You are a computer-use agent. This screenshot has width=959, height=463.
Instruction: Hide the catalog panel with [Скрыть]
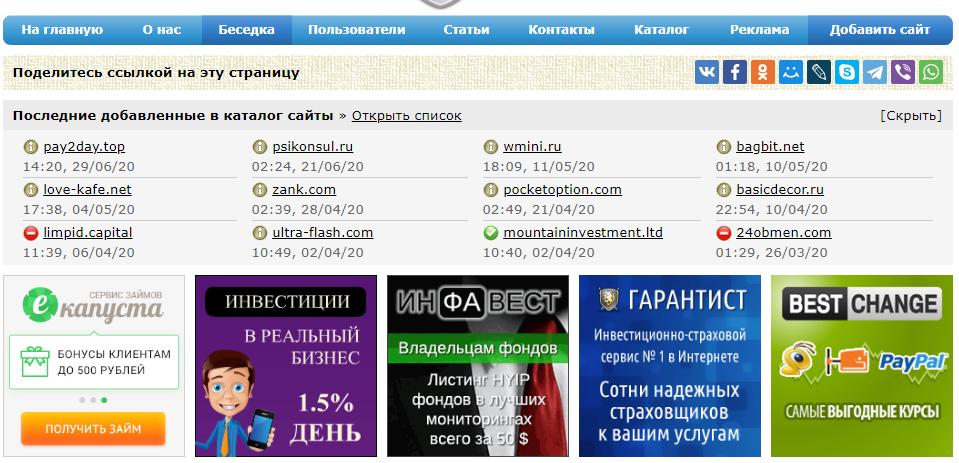[x=910, y=115]
